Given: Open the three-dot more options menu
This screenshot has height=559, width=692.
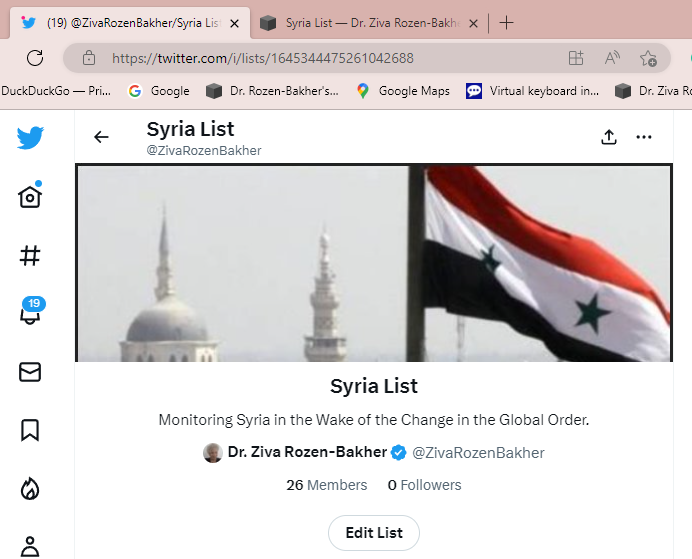Looking at the screenshot, I should pyautogui.click(x=644, y=137).
